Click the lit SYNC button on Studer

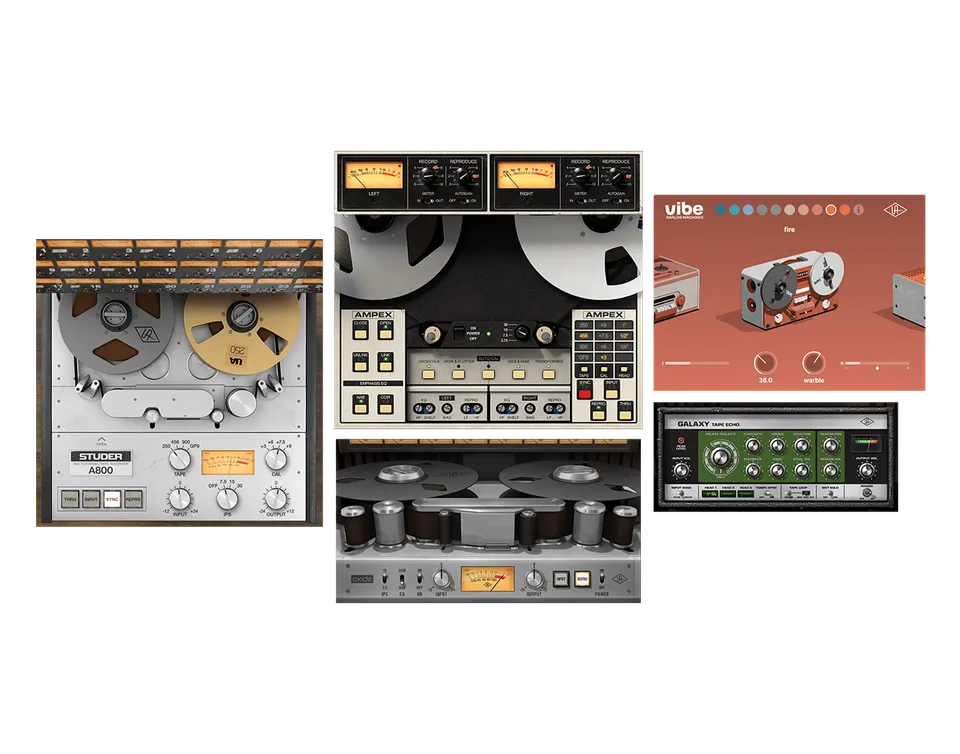tap(112, 499)
